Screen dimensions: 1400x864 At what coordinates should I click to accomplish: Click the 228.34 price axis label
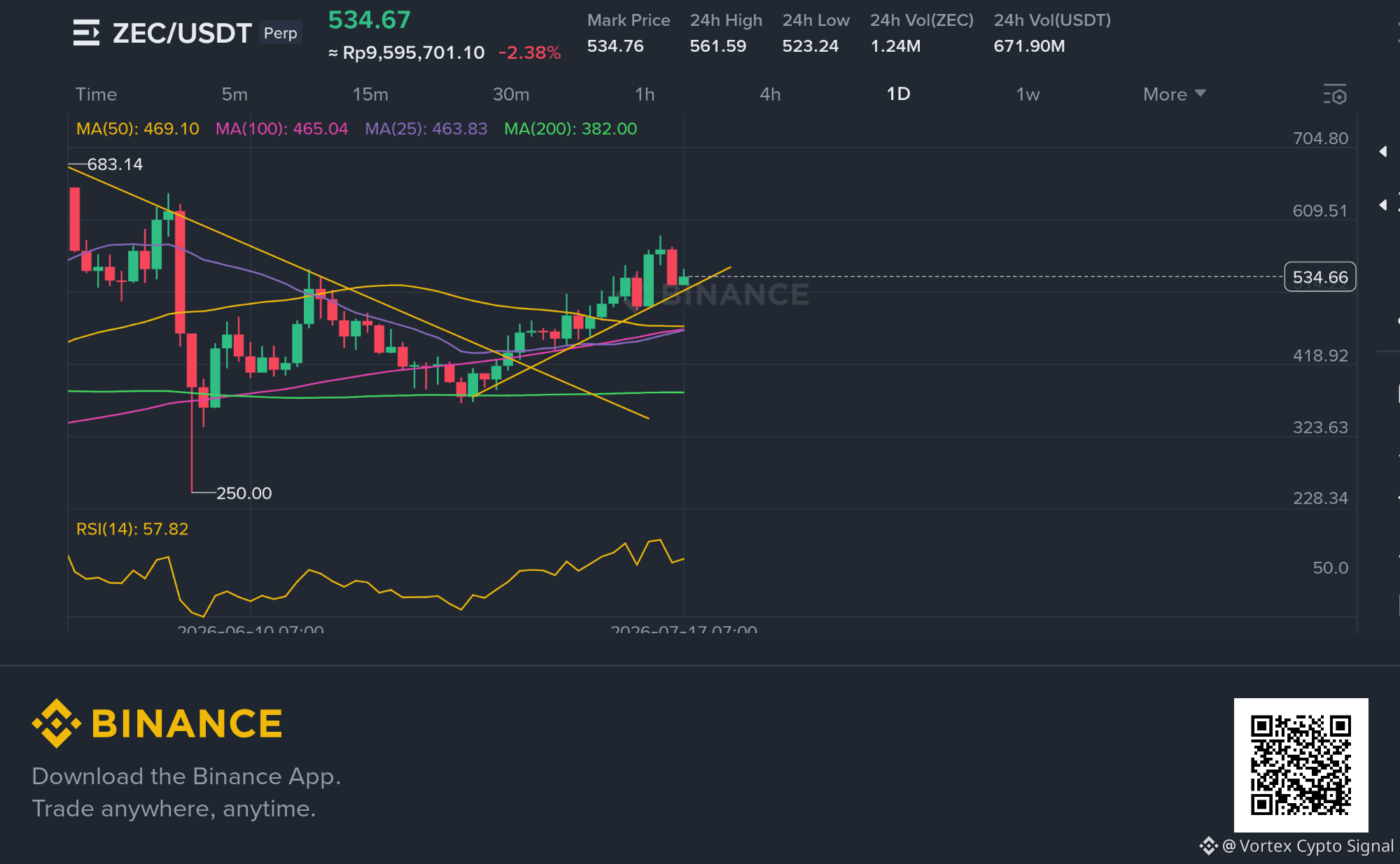(1320, 498)
